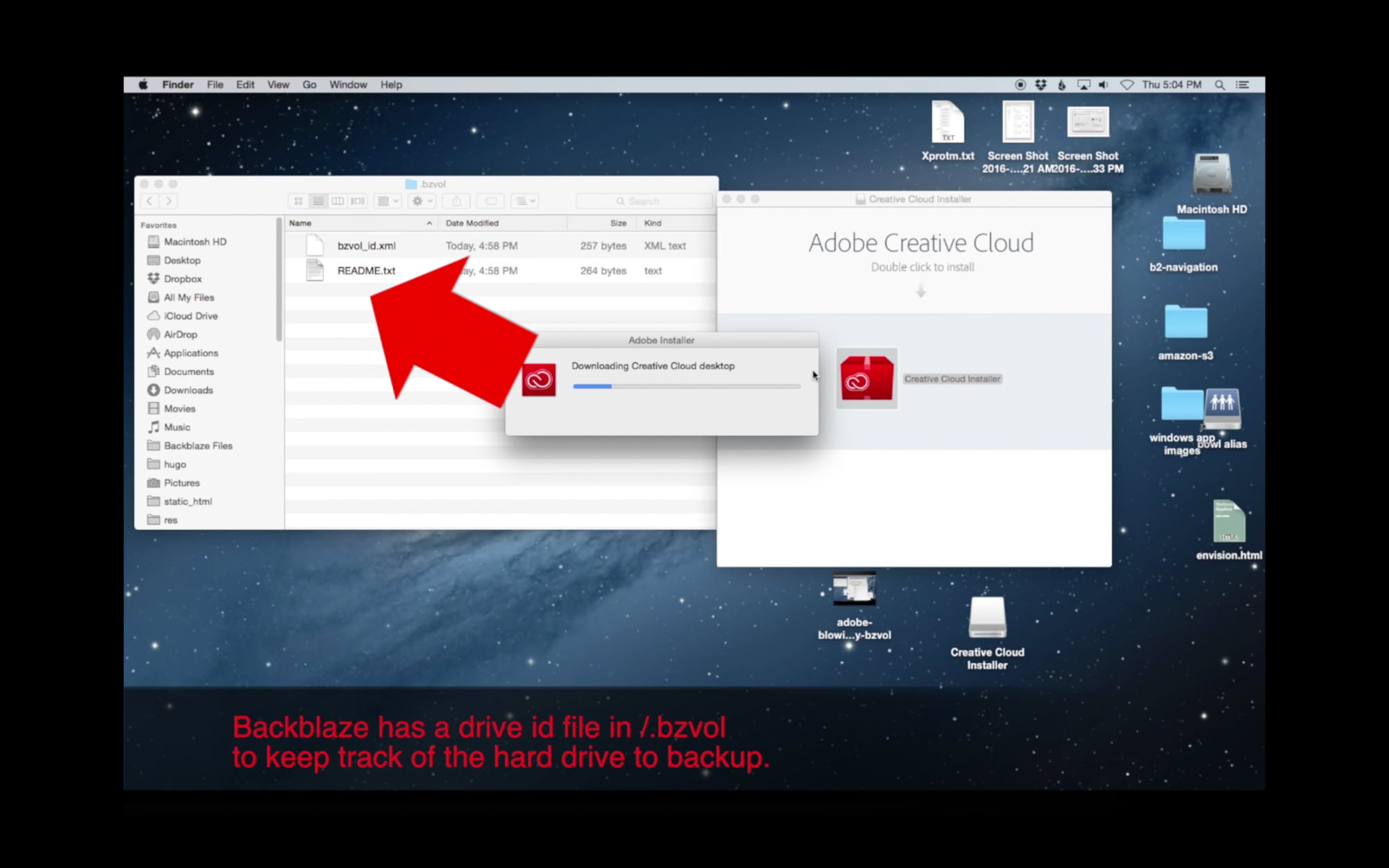Click the Finder search field
Viewport: 1389px width, 868px height.
644,201
